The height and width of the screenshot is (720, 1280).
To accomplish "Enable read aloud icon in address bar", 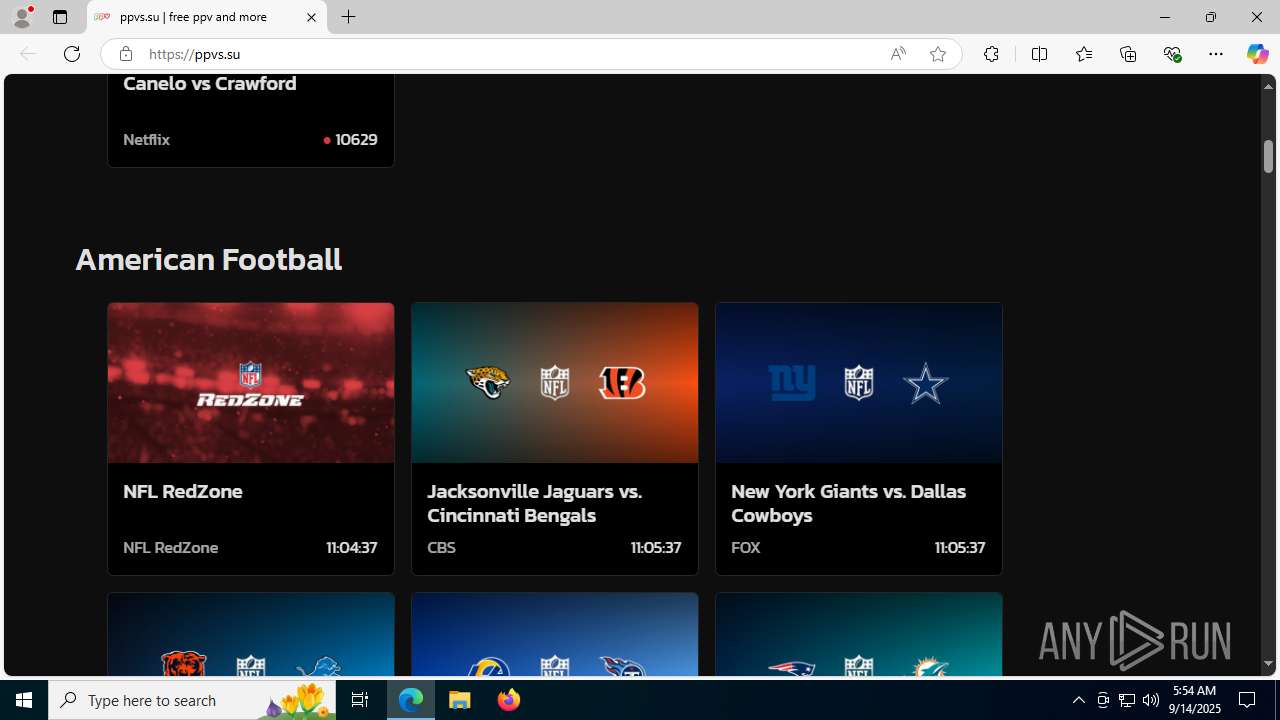I will coord(898,54).
